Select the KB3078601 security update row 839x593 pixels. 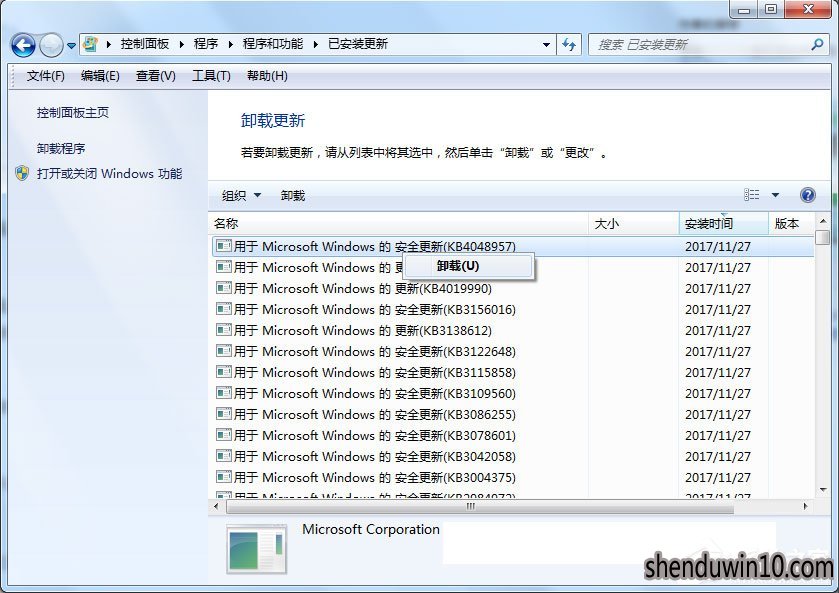coord(513,436)
